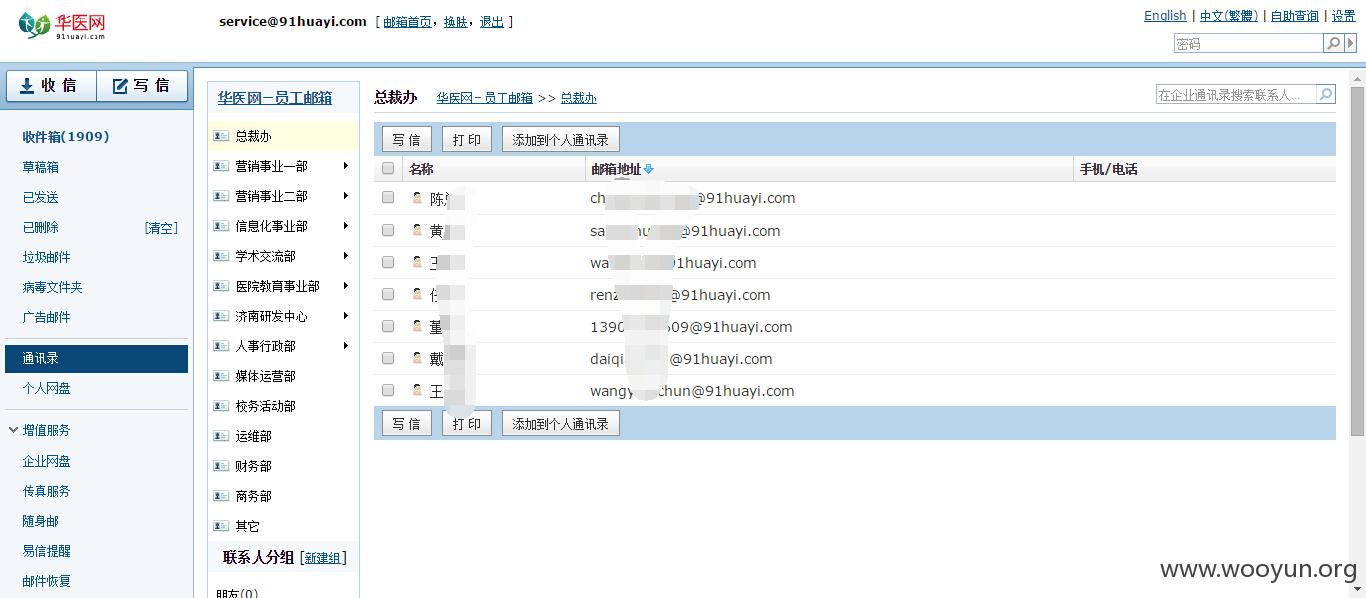1366x598 pixels.
Task: Click the 总裁办 group card icon
Action: (x=221, y=136)
